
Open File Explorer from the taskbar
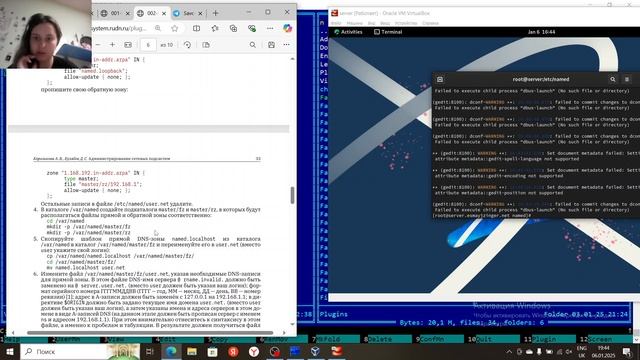point(192,351)
